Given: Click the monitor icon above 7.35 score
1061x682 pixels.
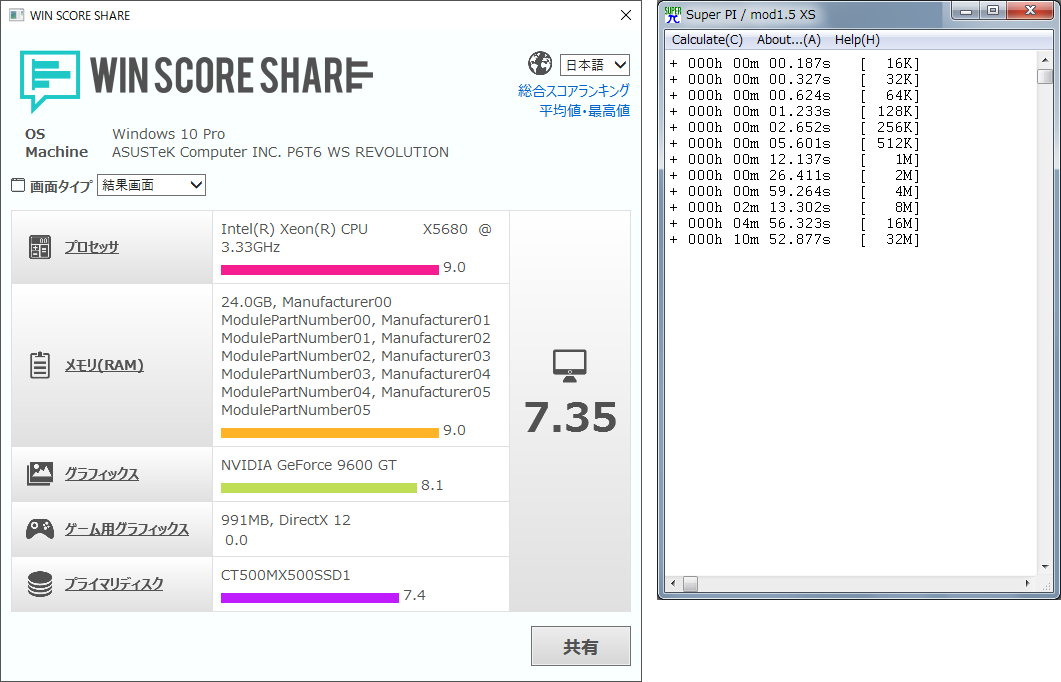Looking at the screenshot, I should pos(570,365).
